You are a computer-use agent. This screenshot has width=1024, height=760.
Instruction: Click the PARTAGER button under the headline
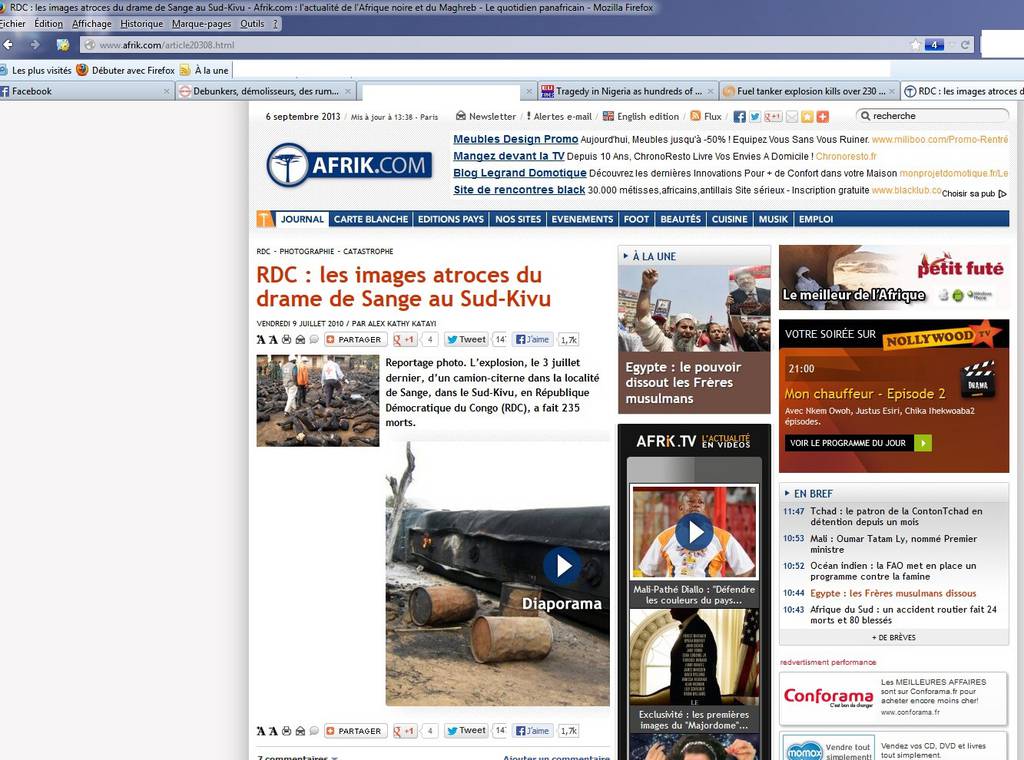(x=355, y=340)
